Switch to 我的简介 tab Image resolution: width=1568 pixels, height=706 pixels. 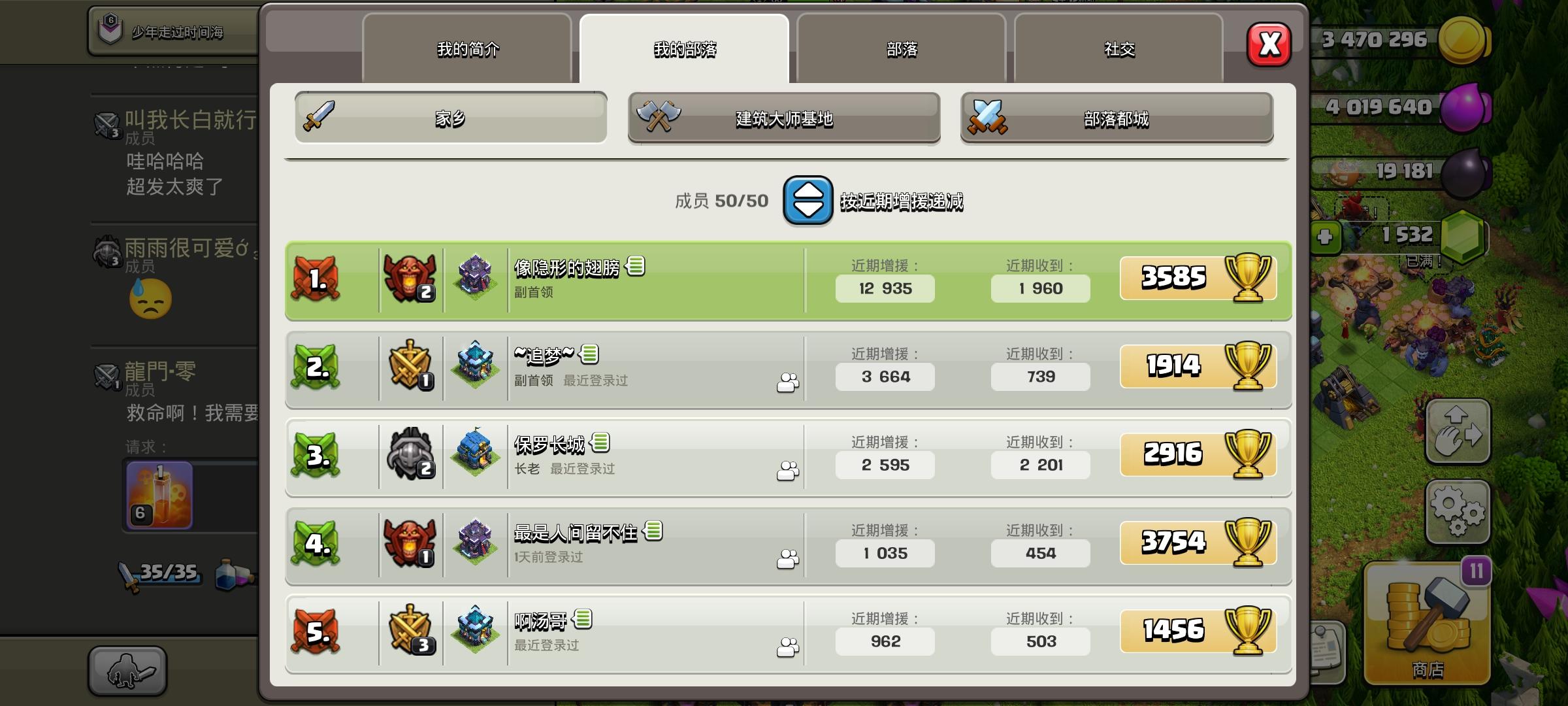pyautogui.click(x=467, y=49)
